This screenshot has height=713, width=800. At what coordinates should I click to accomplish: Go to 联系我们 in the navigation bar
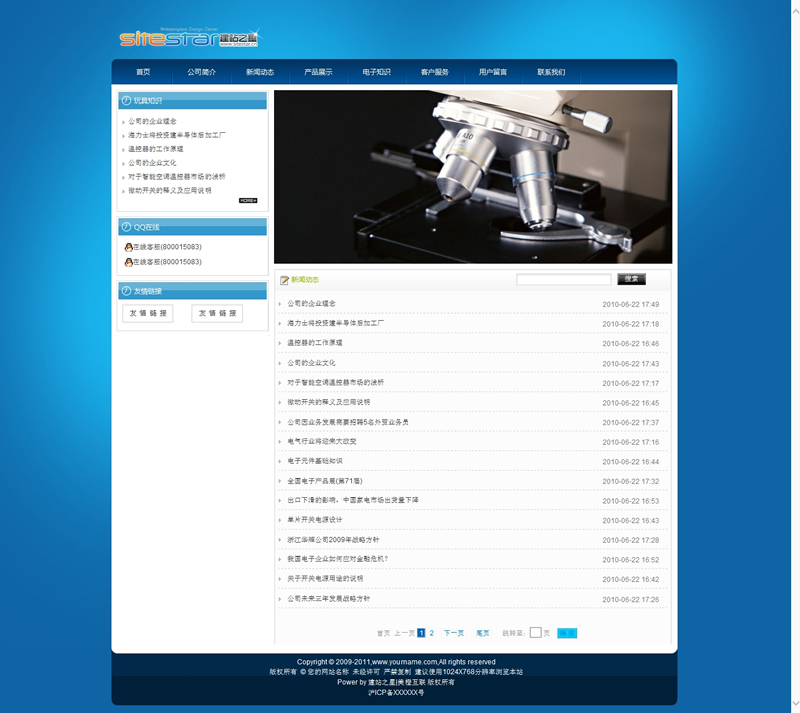pyautogui.click(x=551, y=72)
